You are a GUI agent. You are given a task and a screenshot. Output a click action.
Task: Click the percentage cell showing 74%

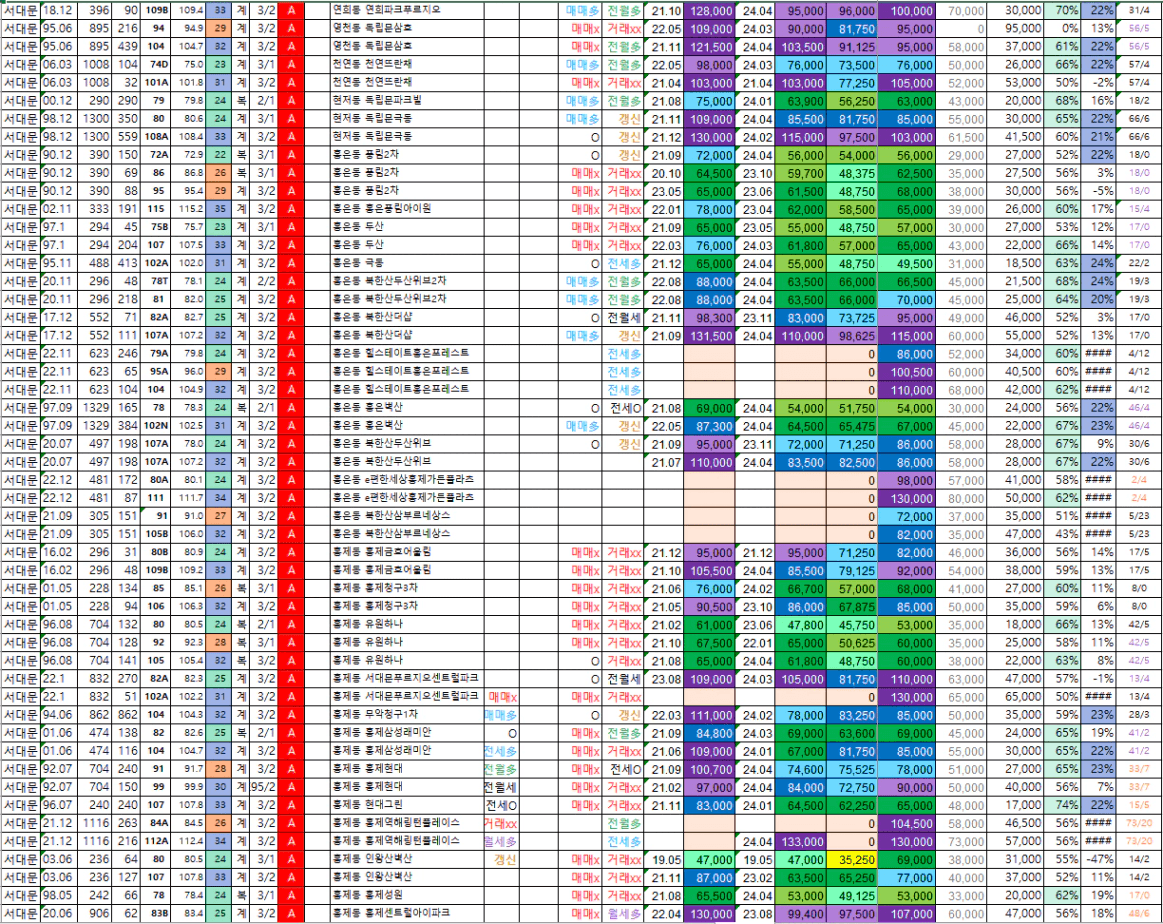click(x=1062, y=805)
